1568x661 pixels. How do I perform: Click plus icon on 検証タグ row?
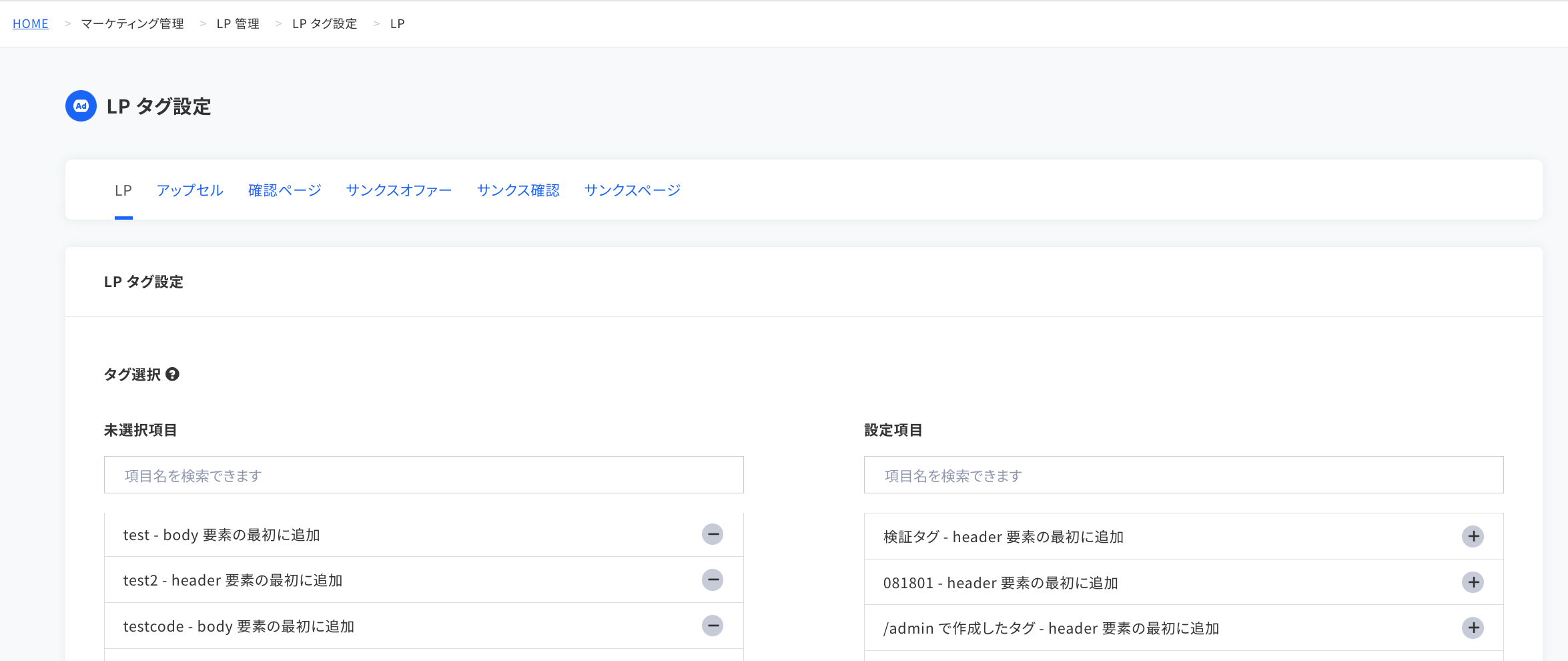[1473, 536]
